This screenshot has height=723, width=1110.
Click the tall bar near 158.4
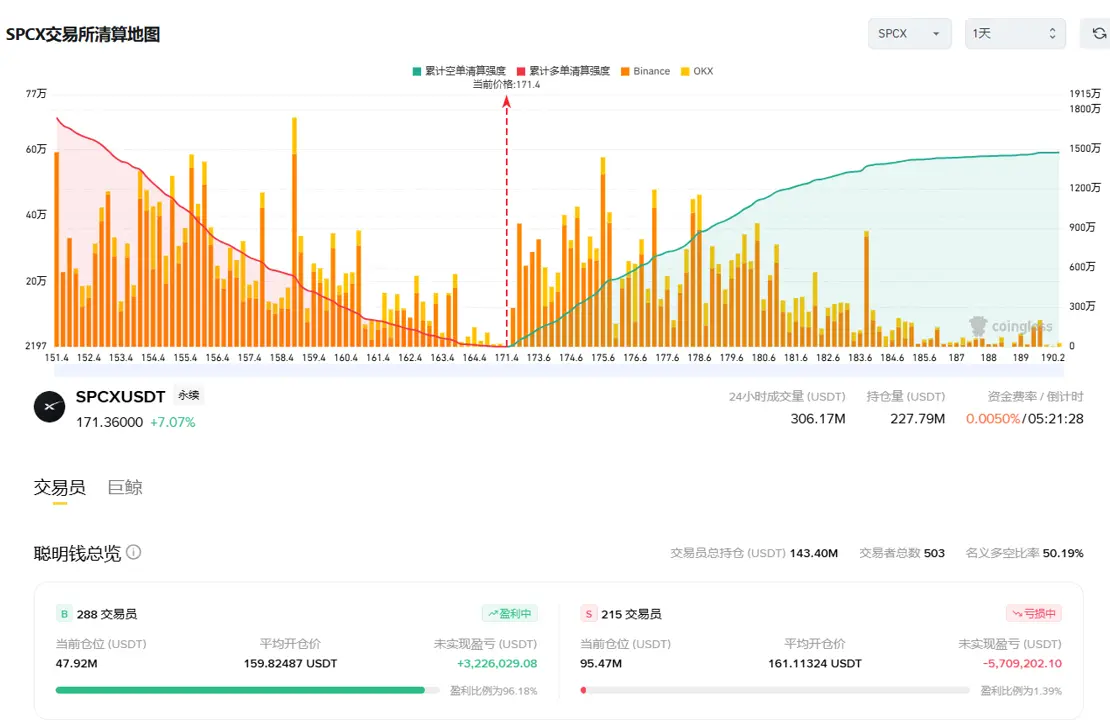[x=294, y=232]
